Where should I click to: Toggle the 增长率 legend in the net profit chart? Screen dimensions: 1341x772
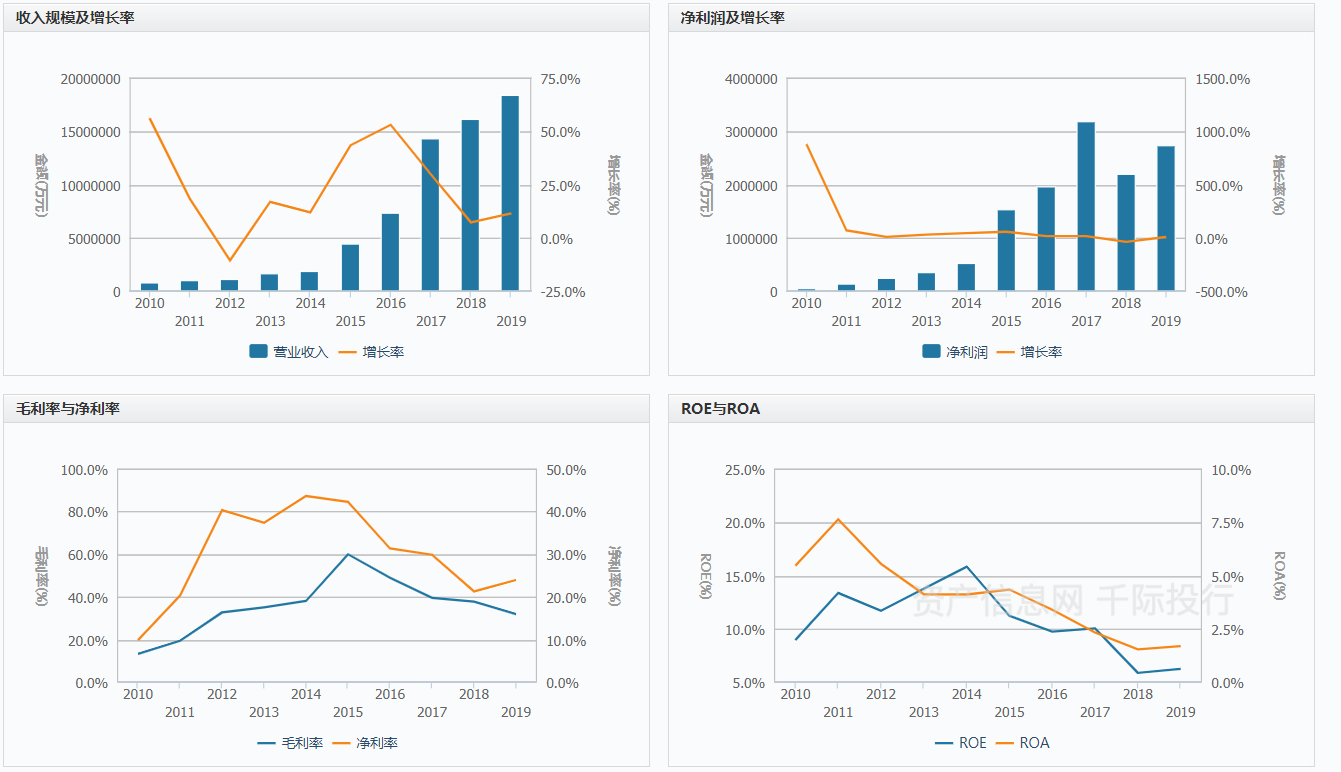click(x=1029, y=352)
